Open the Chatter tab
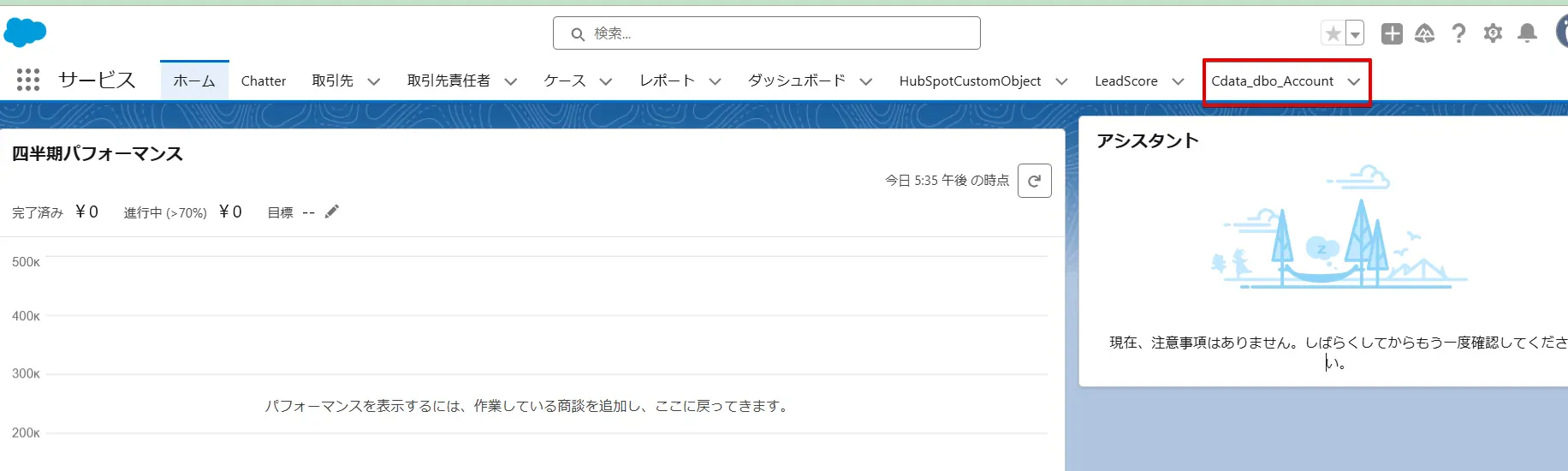 pos(264,80)
